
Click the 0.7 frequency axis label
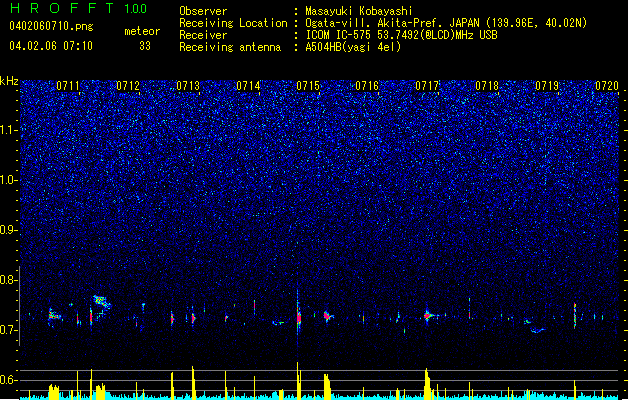8,330
